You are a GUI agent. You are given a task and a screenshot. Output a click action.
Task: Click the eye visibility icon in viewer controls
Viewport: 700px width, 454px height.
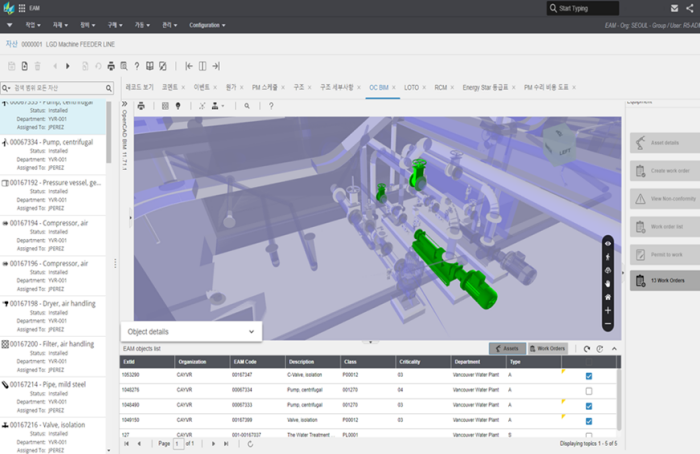tap(608, 243)
